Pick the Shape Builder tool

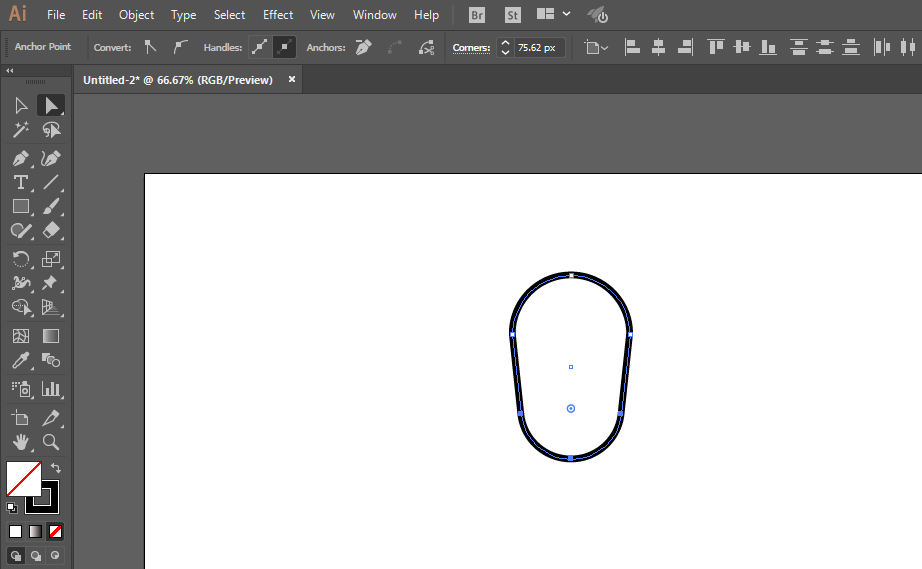pyautogui.click(x=21, y=307)
